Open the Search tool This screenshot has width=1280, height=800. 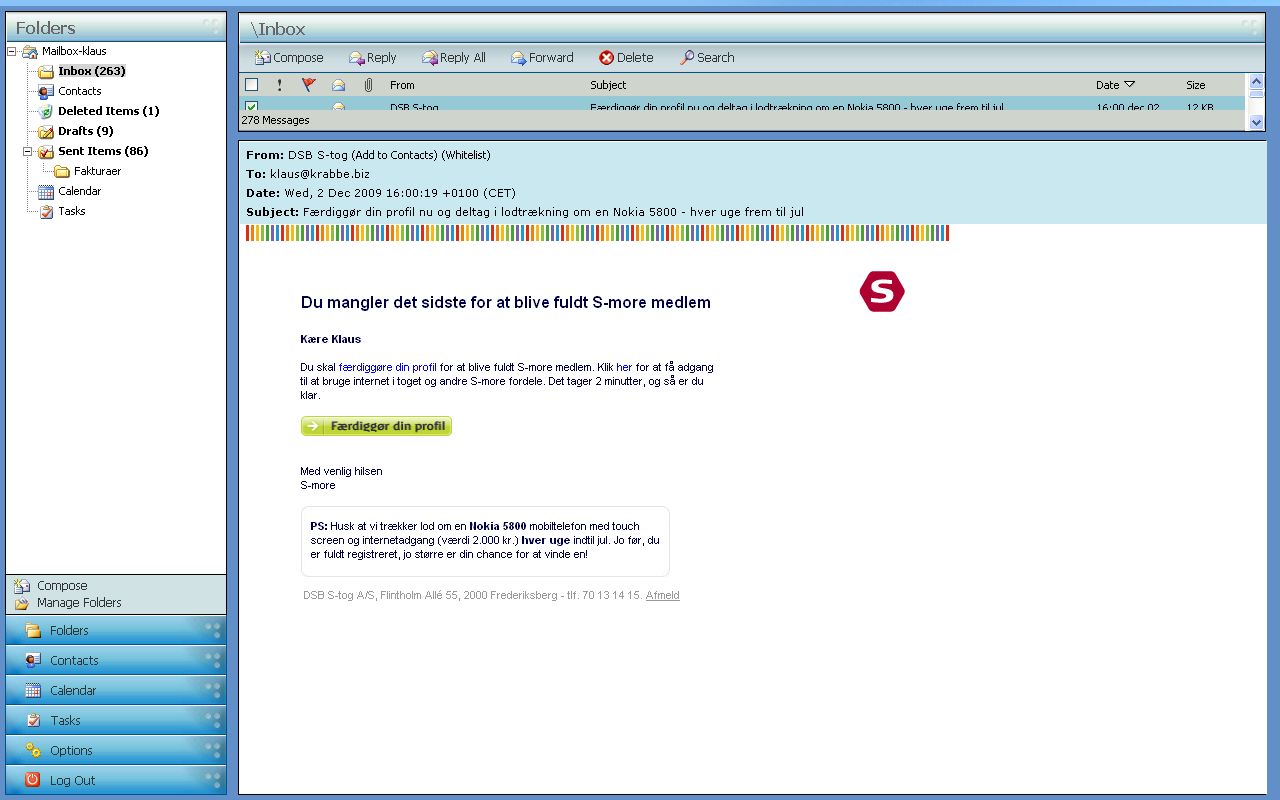pos(707,58)
